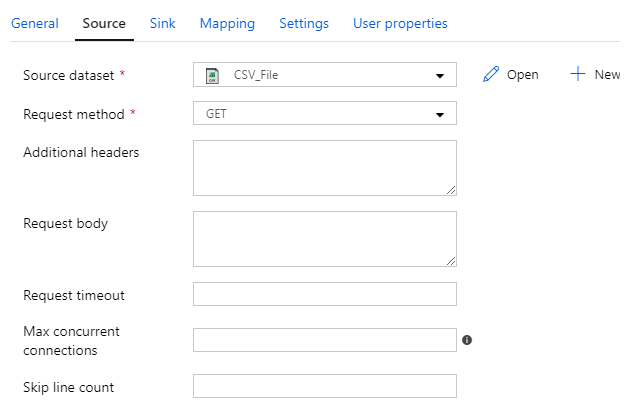This screenshot has width=630, height=410.
Task: Click the Request timeout input field
Action: pos(324,294)
